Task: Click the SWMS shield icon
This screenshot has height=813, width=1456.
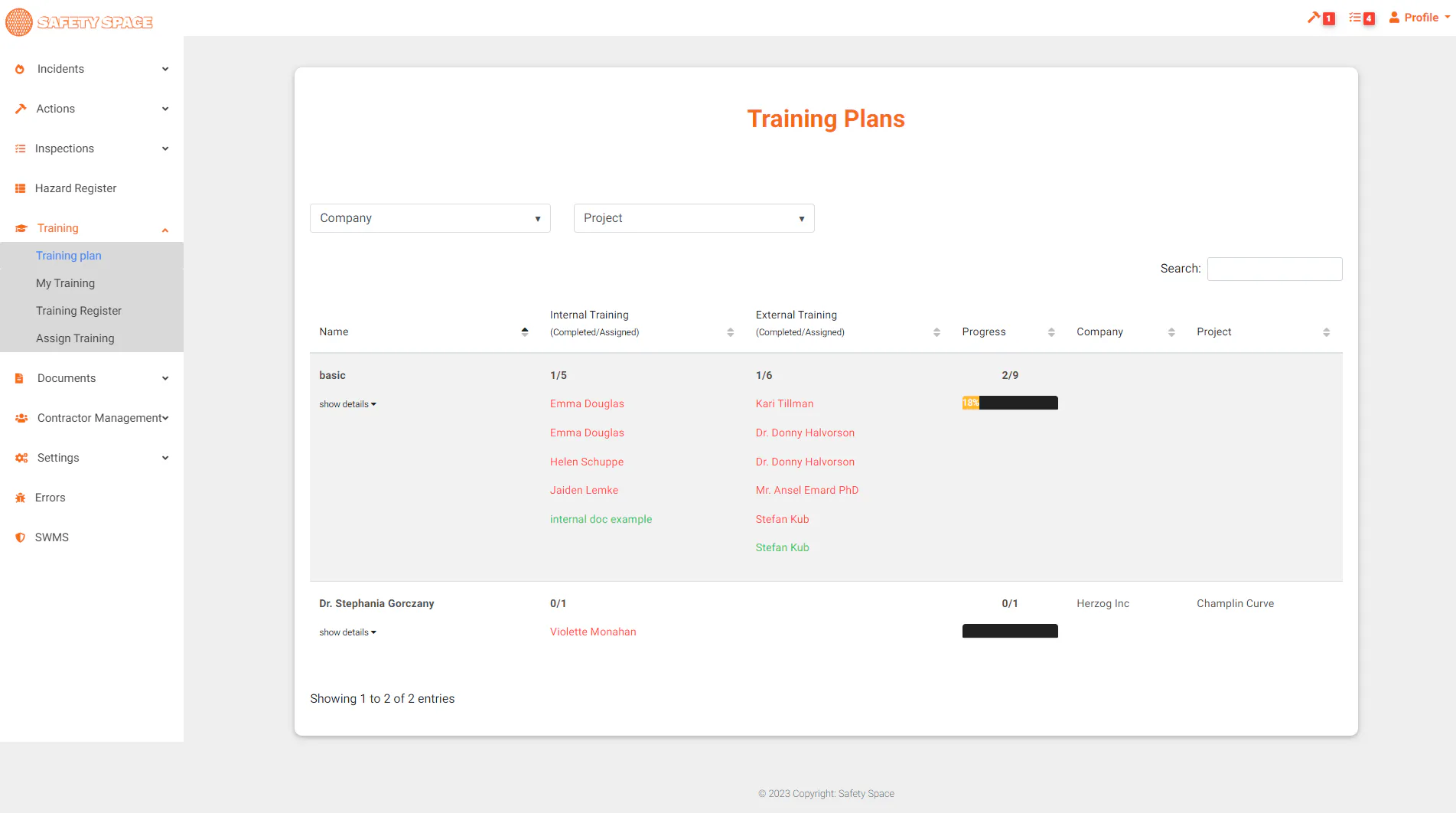Action: coord(21,537)
